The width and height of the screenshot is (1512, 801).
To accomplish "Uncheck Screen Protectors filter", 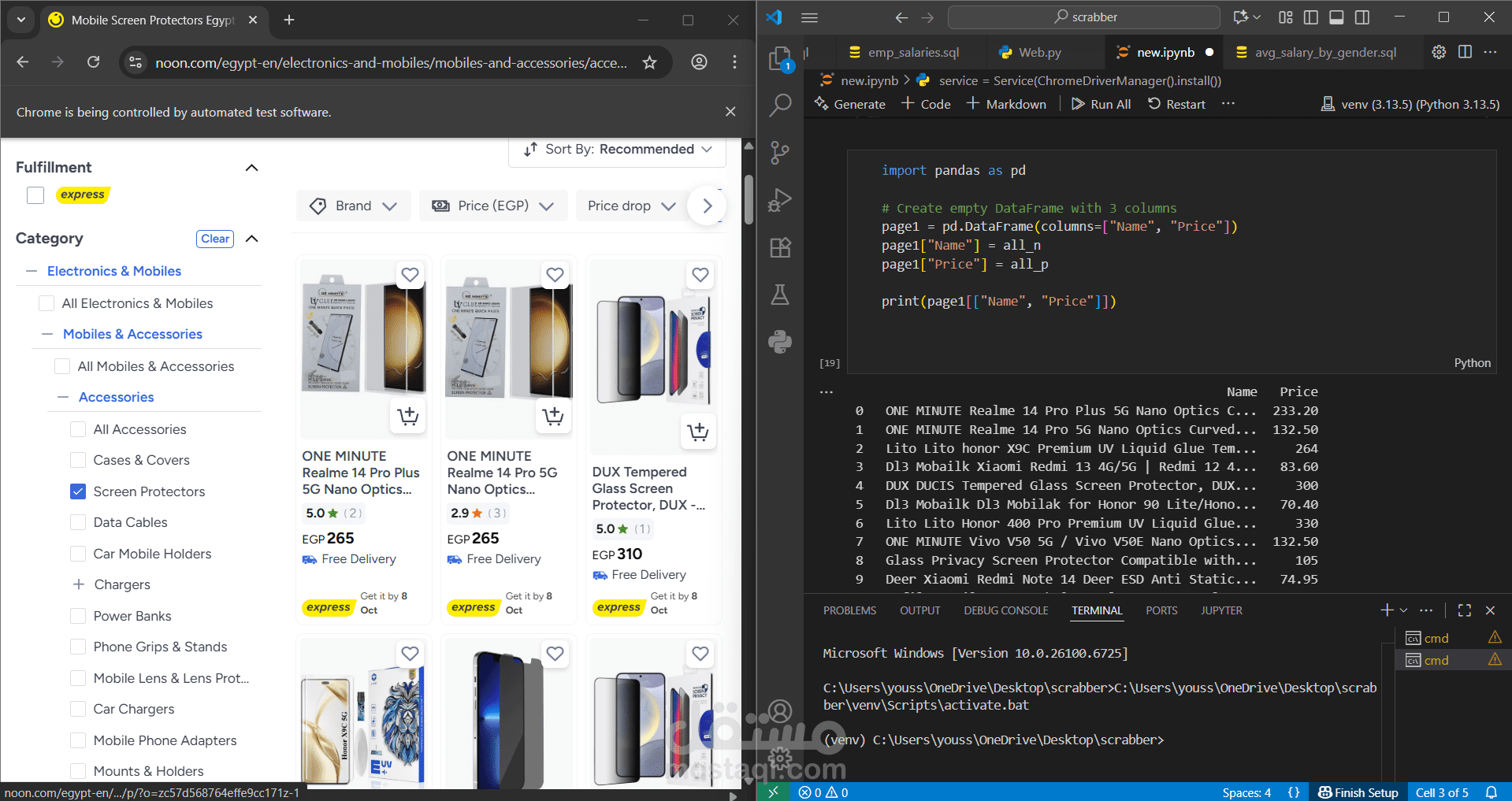I will coord(78,491).
